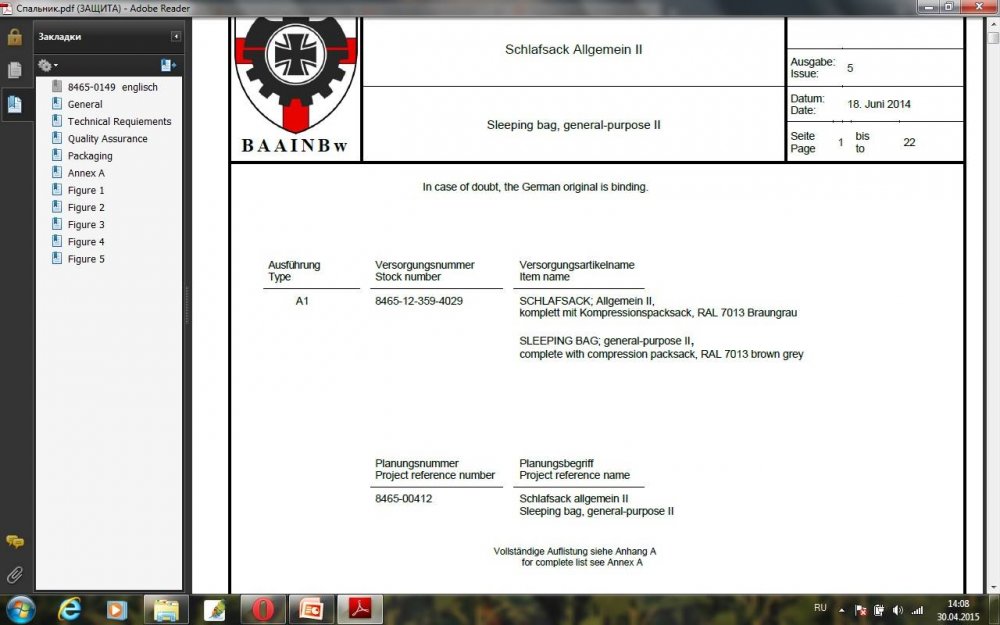Click the Adobe Reader title bar PDF icon
1000x625 pixels.
(6, 8)
